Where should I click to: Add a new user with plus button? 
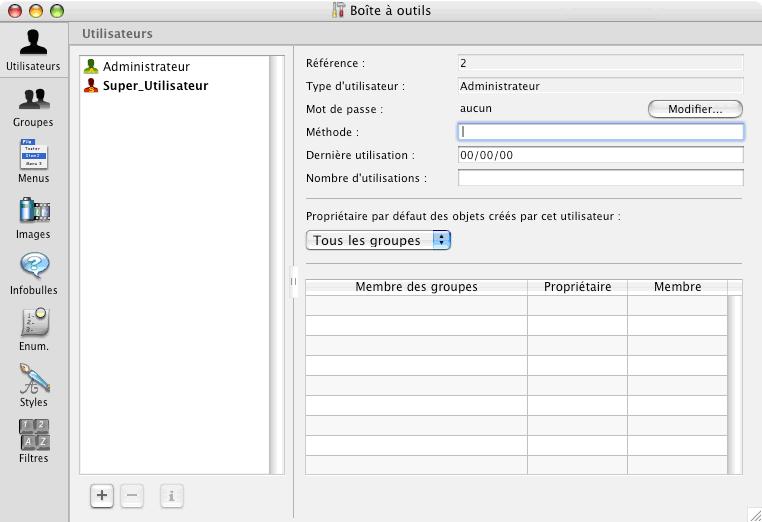tap(102, 495)
